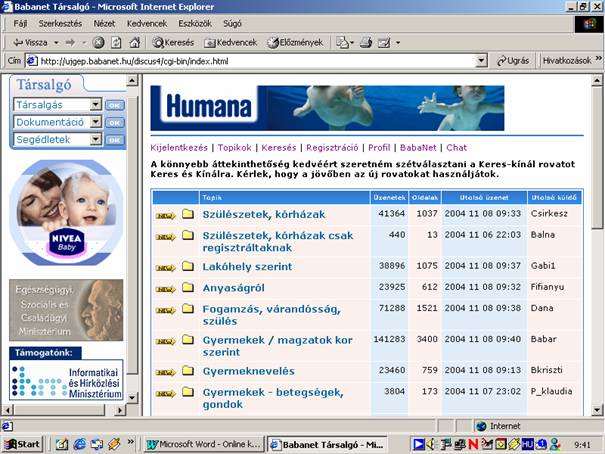Click folder icon beside Lakóhely szerint
The image size is (605, 454).
click(187, 266)
